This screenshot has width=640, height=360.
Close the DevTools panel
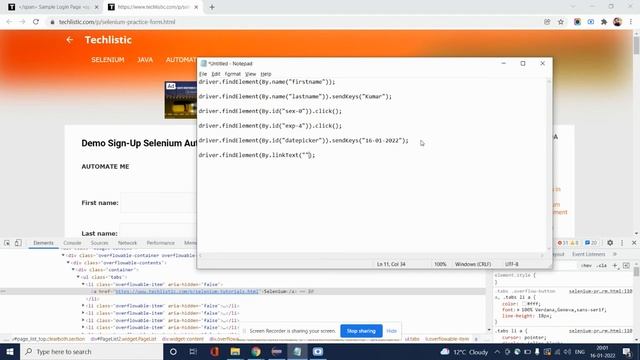pos(634,242)
